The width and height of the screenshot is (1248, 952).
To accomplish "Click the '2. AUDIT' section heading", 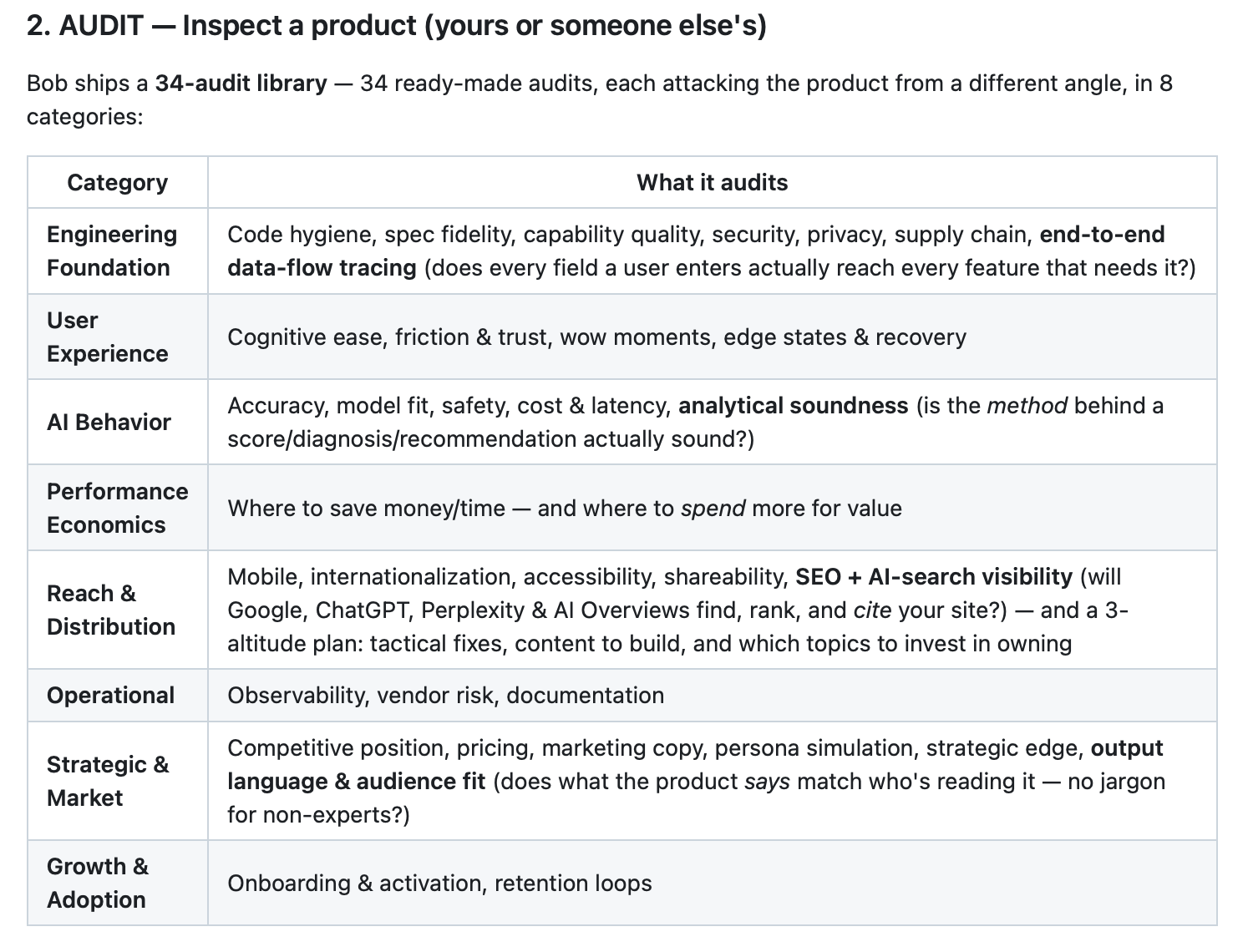I will coord(396,26).
